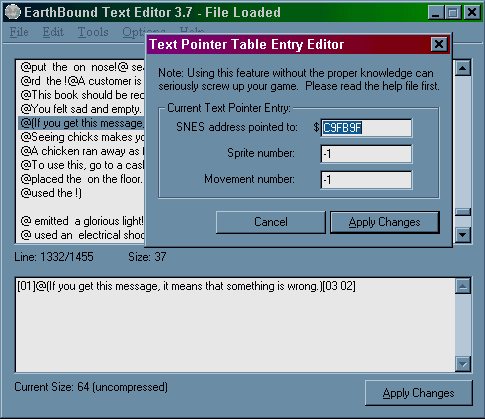Click the EarthBound app icon in title bar
Image resolution: width=485 pixels, height=419 pixels.
pos(13,12)
